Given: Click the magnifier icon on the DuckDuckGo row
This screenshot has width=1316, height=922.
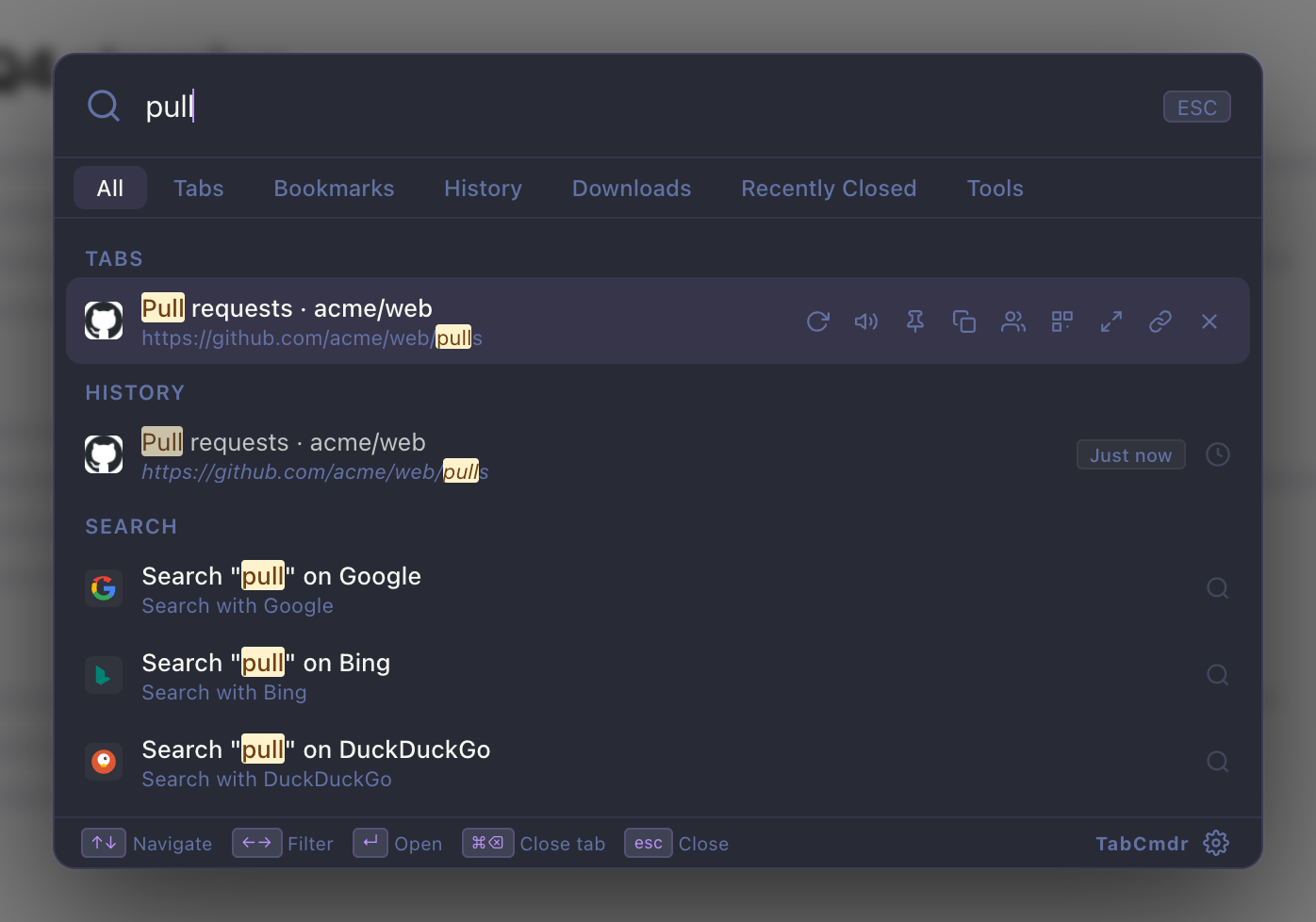Looking at the screenshot, I should pos(1218,762).
